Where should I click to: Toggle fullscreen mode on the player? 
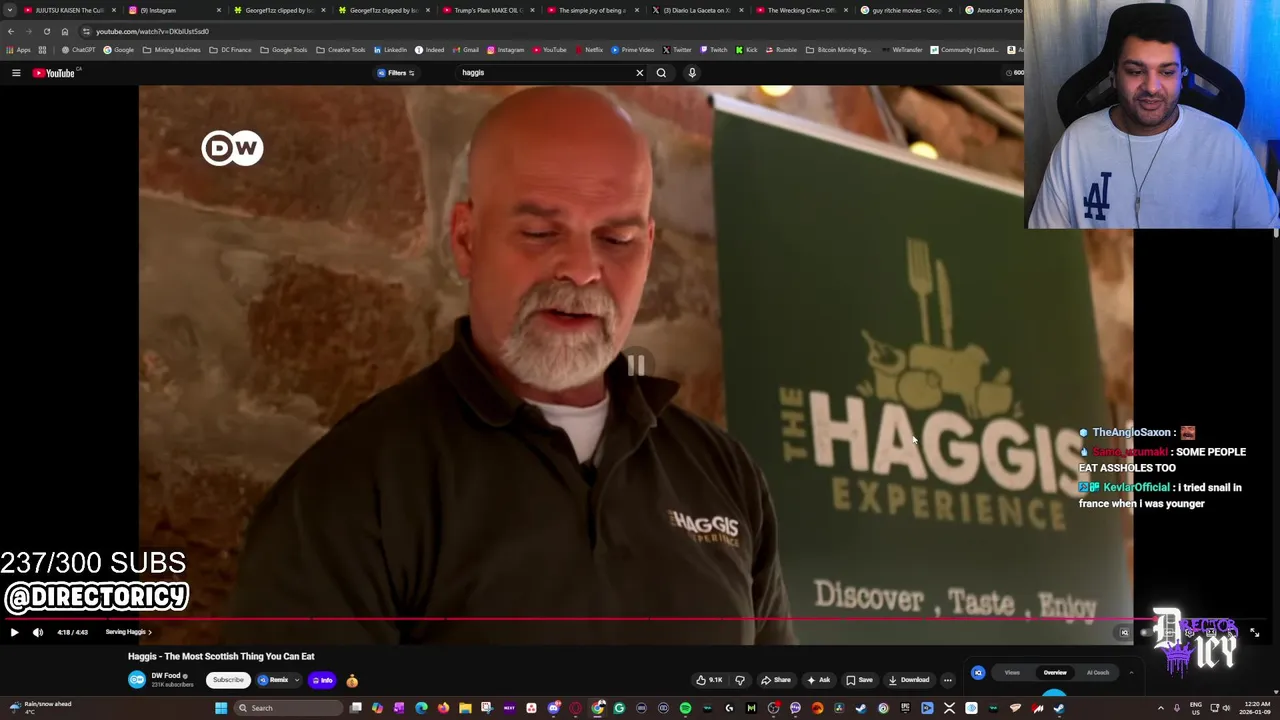[x=1254, y=632]
